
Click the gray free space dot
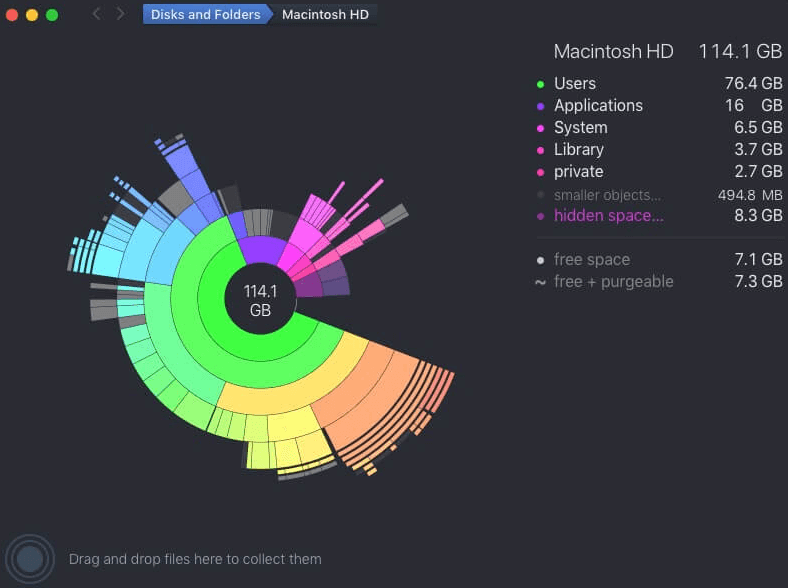click(541, 260)
